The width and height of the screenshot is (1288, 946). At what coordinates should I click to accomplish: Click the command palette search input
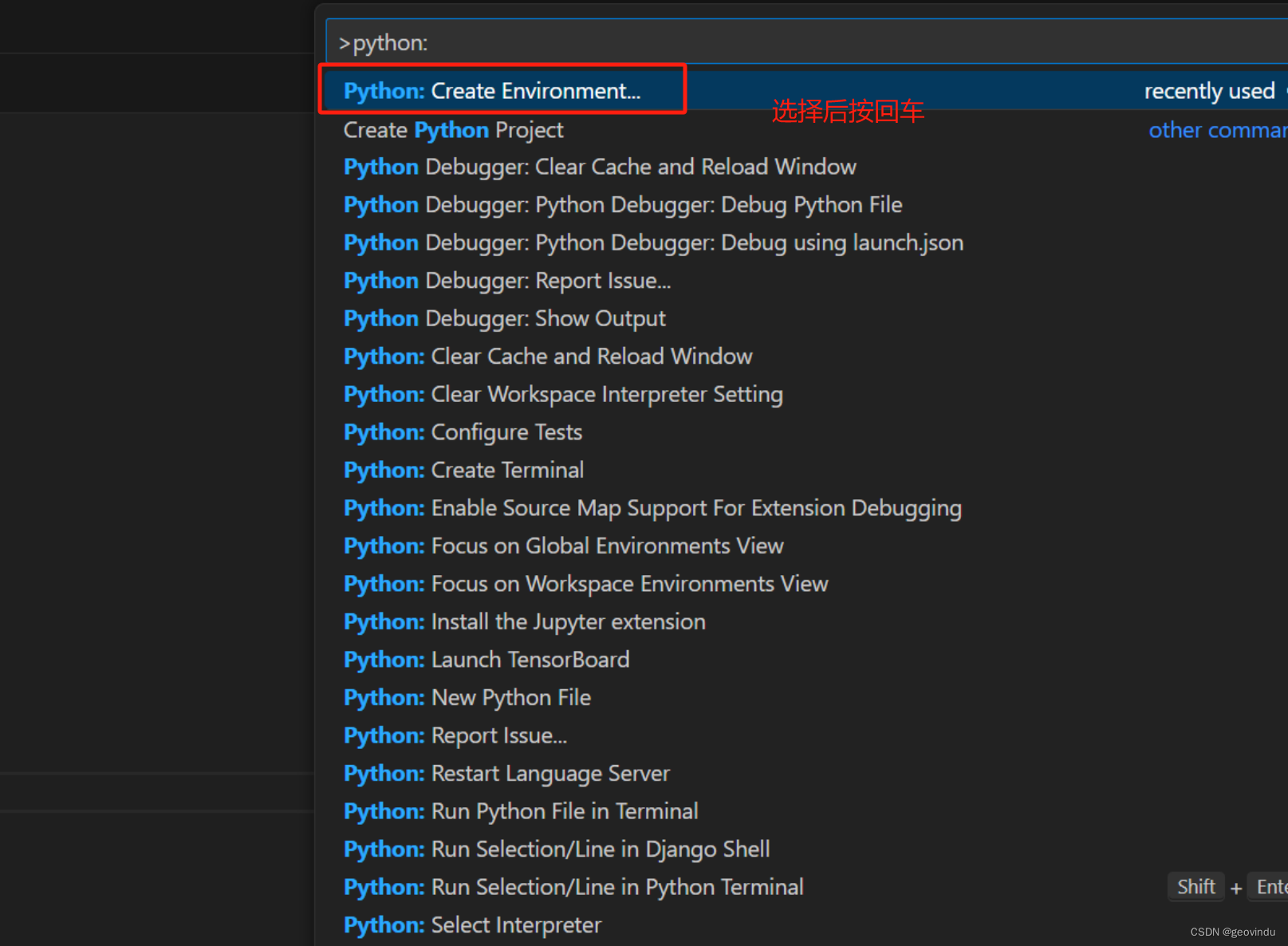(x=798, y=42)
